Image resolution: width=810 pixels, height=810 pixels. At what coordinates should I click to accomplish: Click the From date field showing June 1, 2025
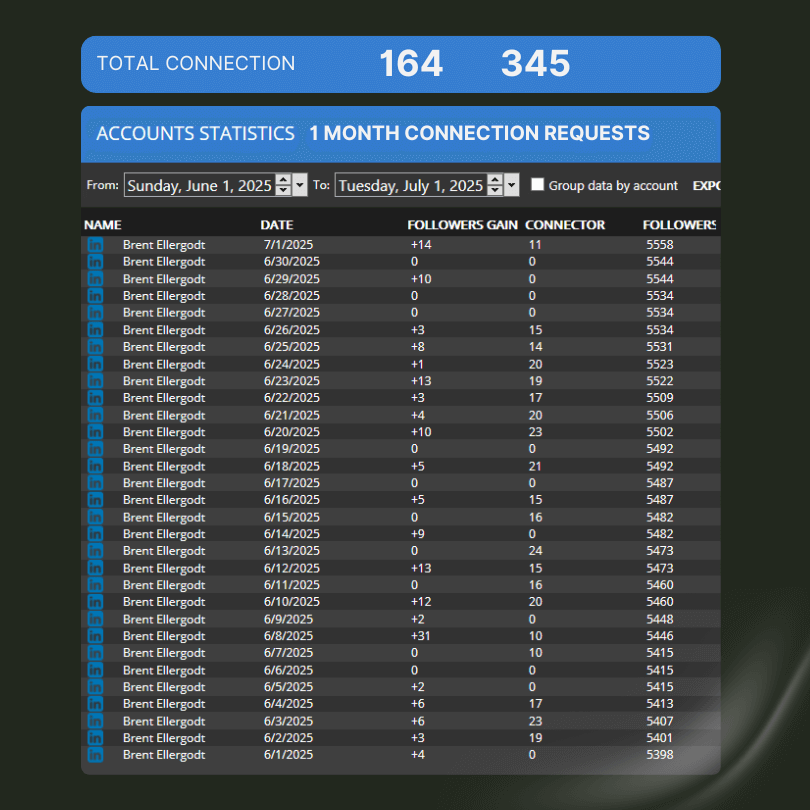point(199,185)
